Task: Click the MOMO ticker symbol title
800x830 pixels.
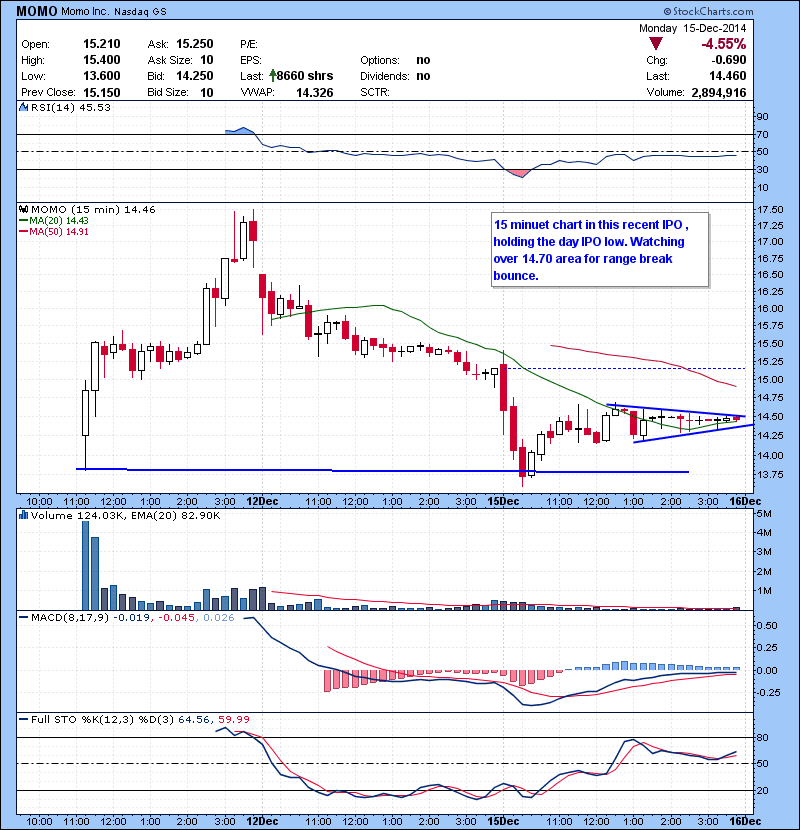Action: pos(37,11)
